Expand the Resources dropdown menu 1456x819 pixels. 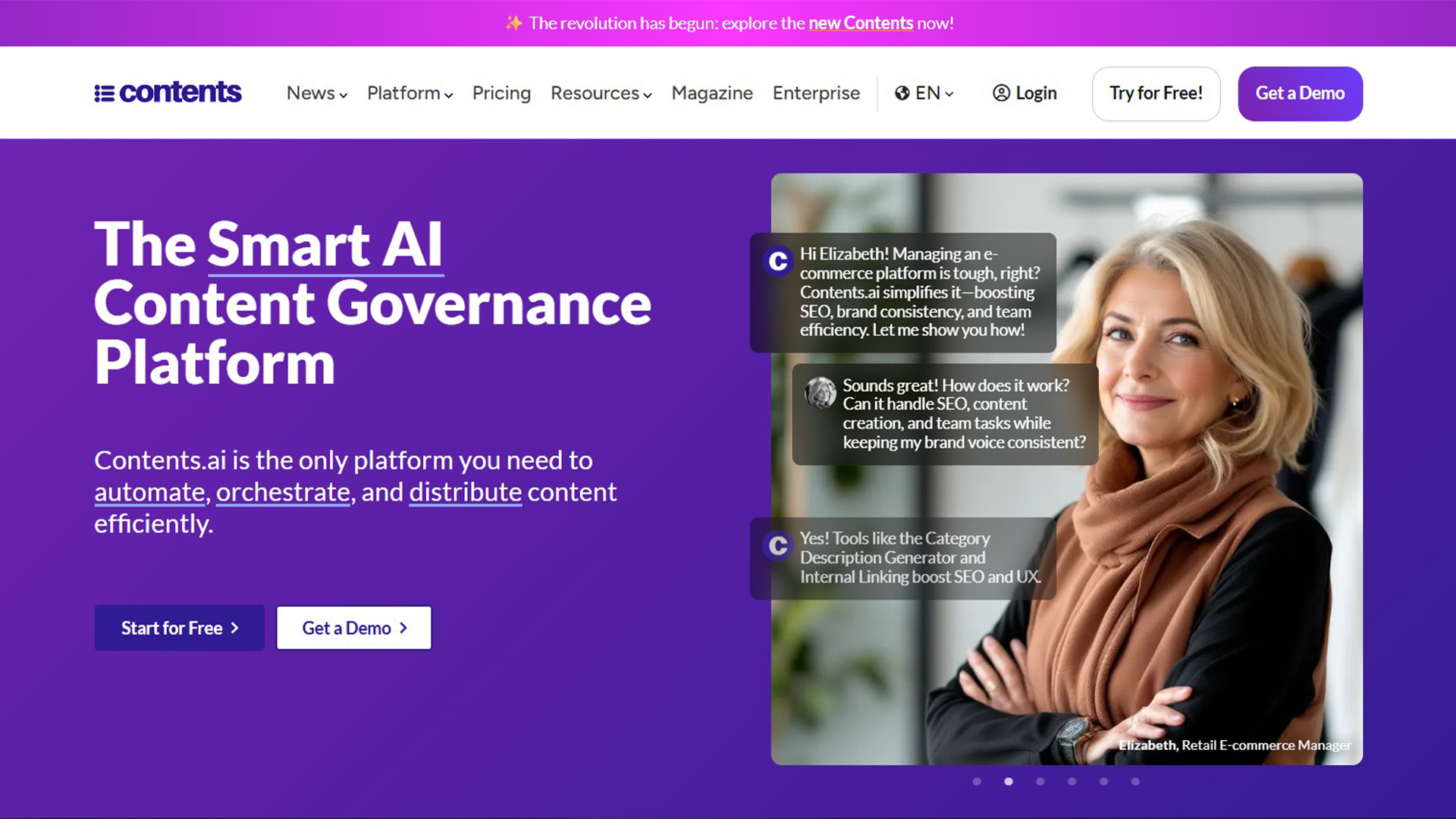click(601, 93)
